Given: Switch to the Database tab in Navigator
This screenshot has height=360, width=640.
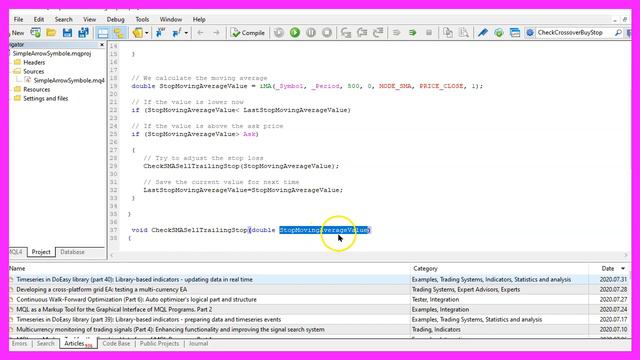Looking at the screenshot, I should 72,252.
